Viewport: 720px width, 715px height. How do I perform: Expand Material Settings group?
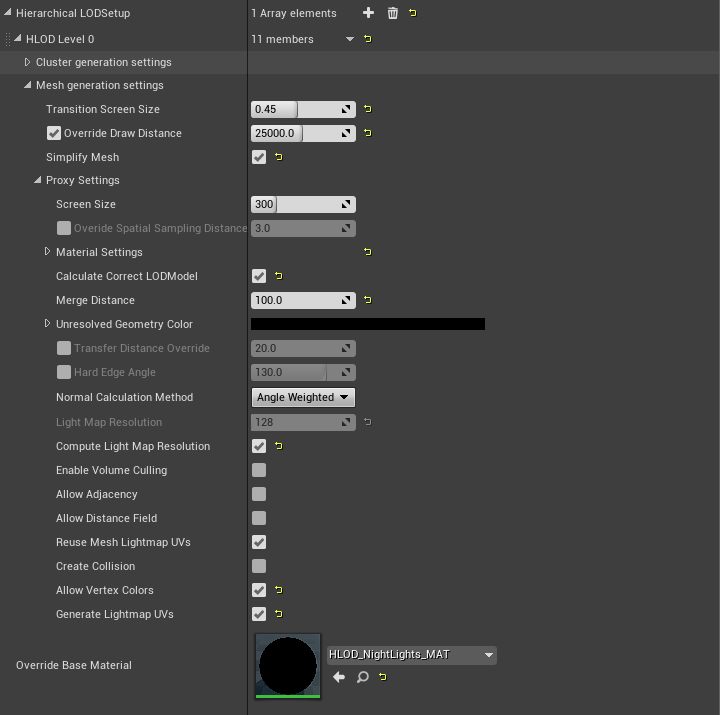point(48,252)
